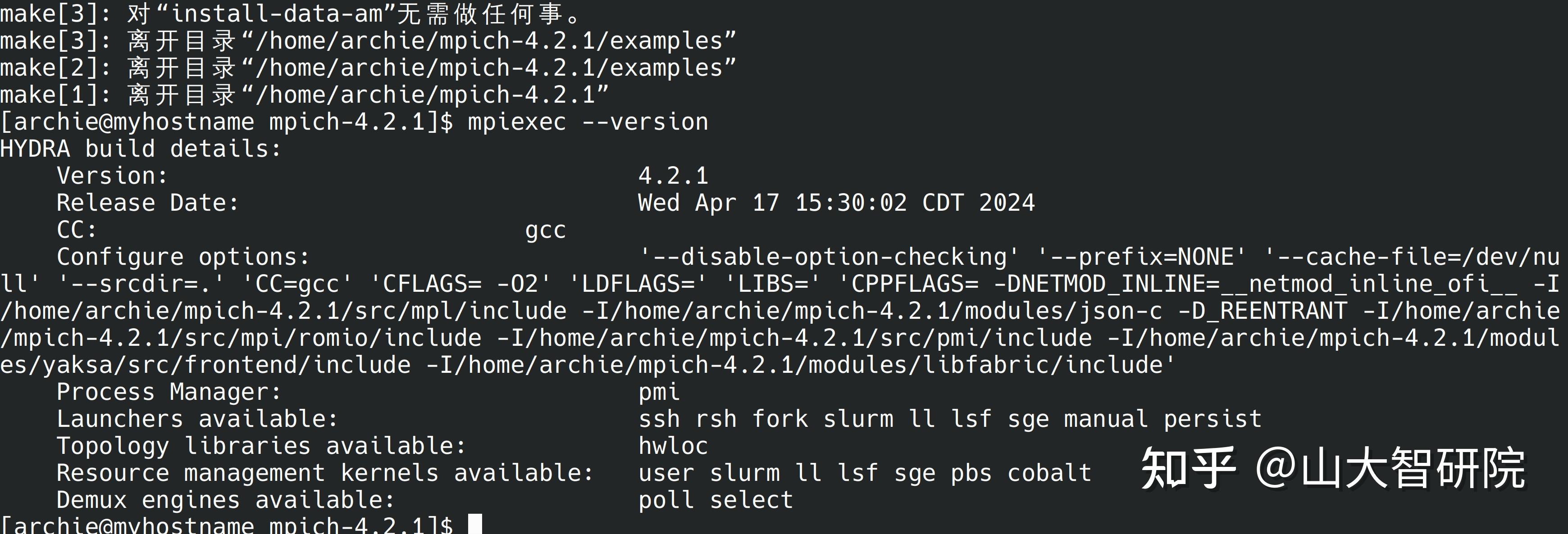Click the 'Configure options:' label
1568x534 pixels.
[182, 257]
